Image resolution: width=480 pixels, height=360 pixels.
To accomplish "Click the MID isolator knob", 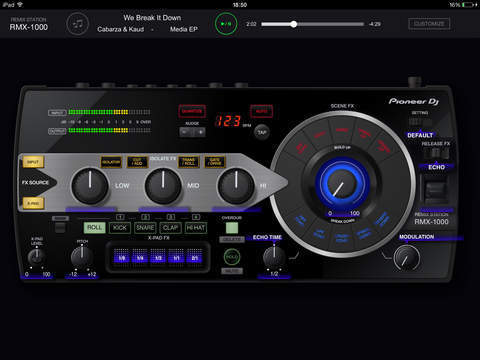I will 163,186.
